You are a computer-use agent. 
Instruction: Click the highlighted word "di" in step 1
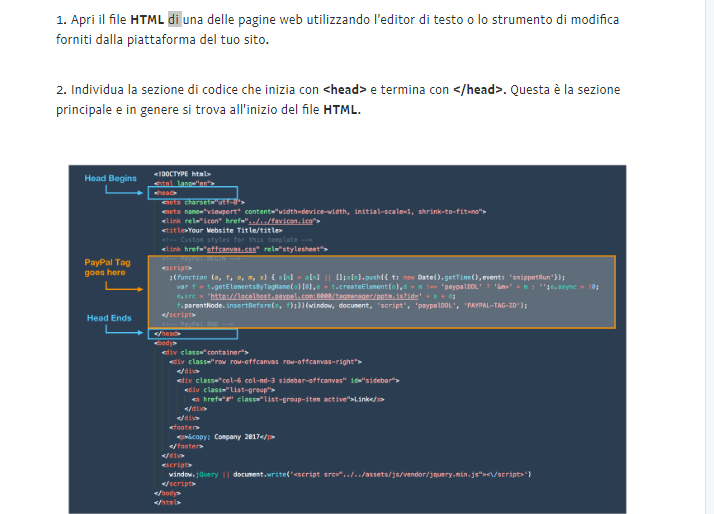pos(174,20)
